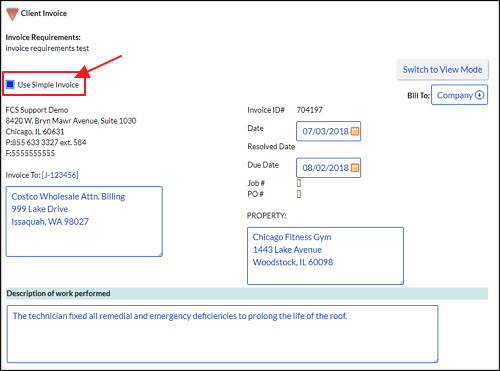Viewport: 500px width, 371px height.
Task: Click the Costco Wholesale billing address box
Action: click(84, 221)
